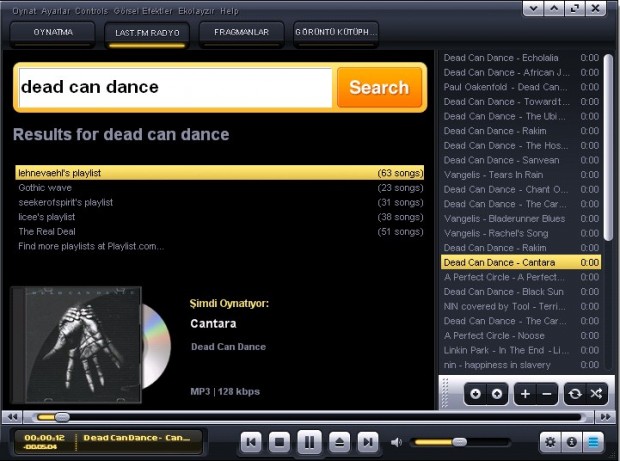This screenshot has height=461, width=620.
Task: Click the previous track button
Action: tap(251, 442)
